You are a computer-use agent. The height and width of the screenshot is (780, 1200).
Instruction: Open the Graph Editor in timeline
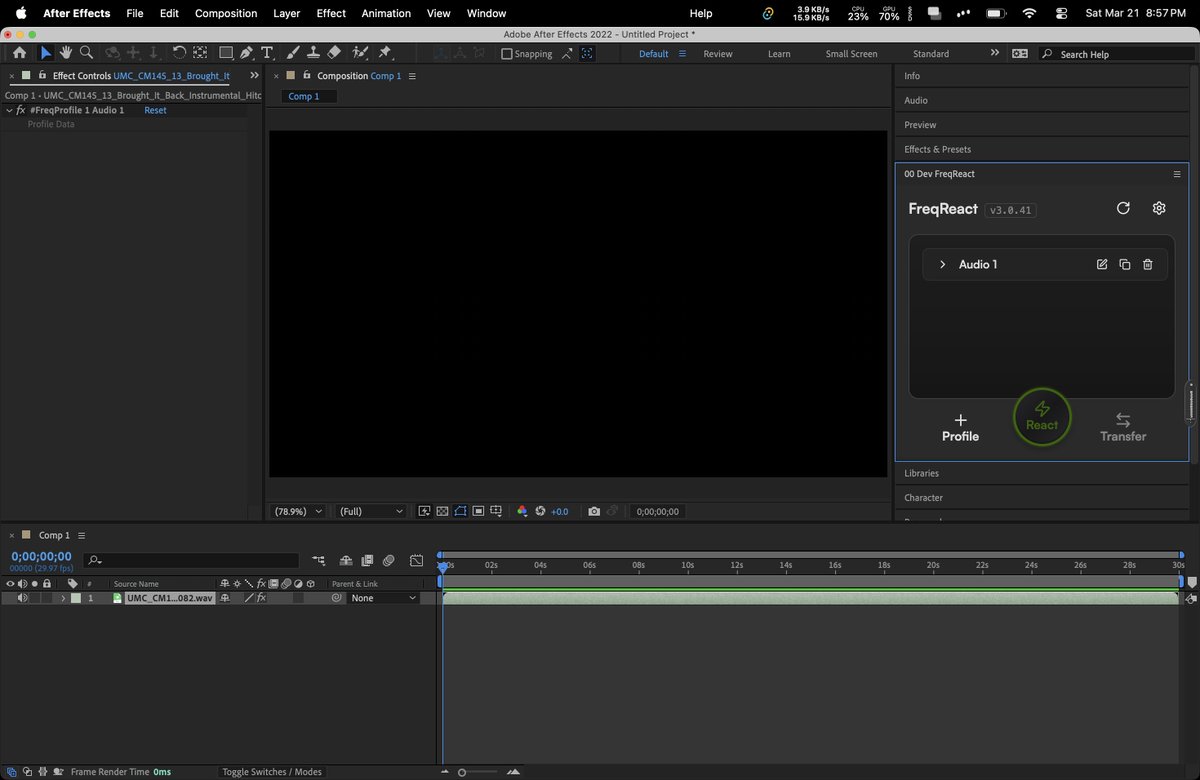(x=417, y=561)
